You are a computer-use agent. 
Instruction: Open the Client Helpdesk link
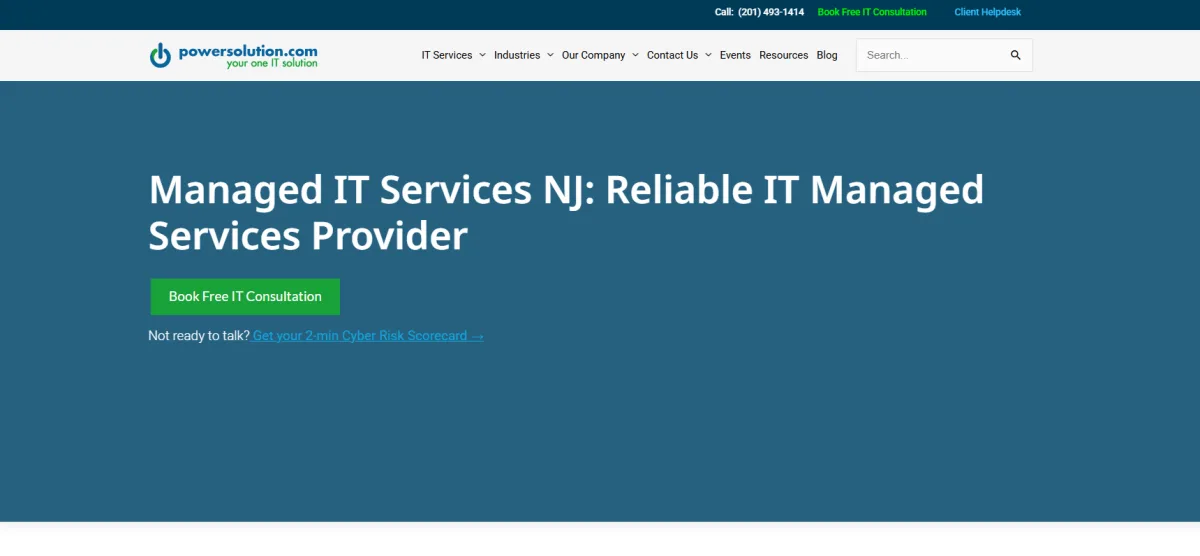tap(988, 12)
